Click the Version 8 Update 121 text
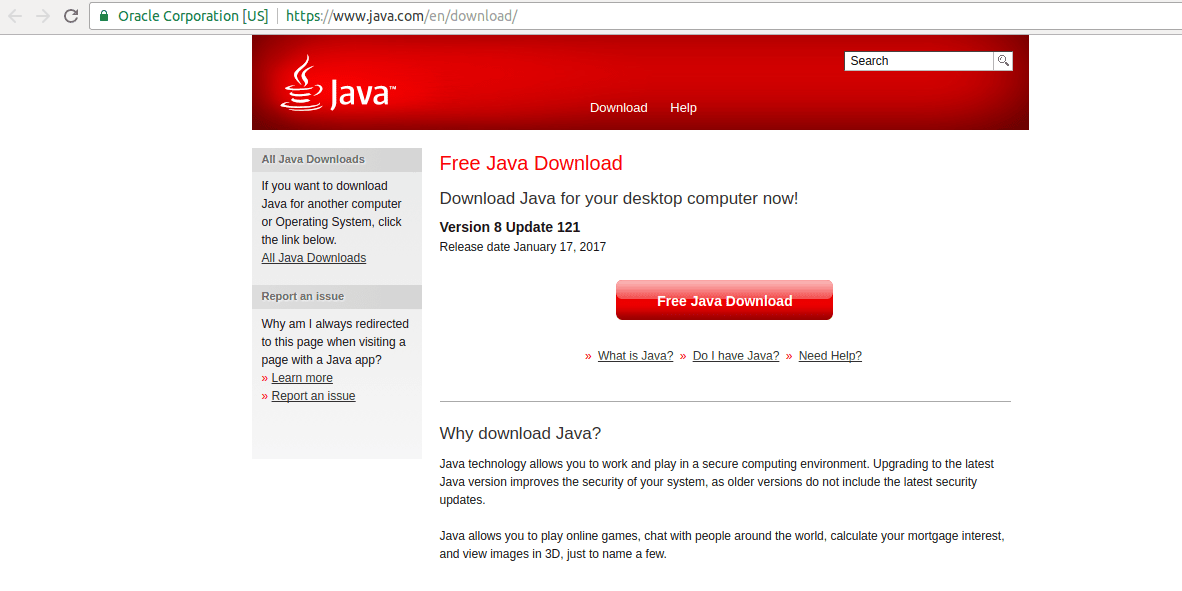1182x591 pixels. click(510, 227)
